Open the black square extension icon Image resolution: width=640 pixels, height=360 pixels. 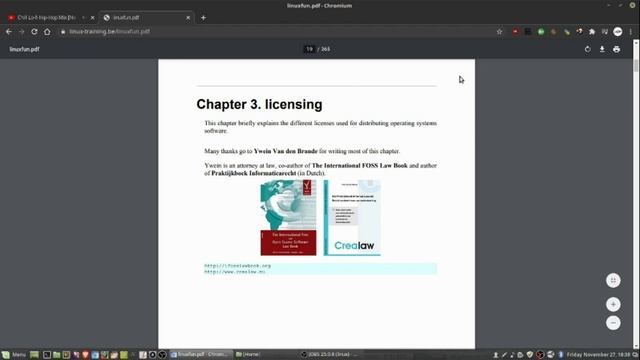pos(528,31)
